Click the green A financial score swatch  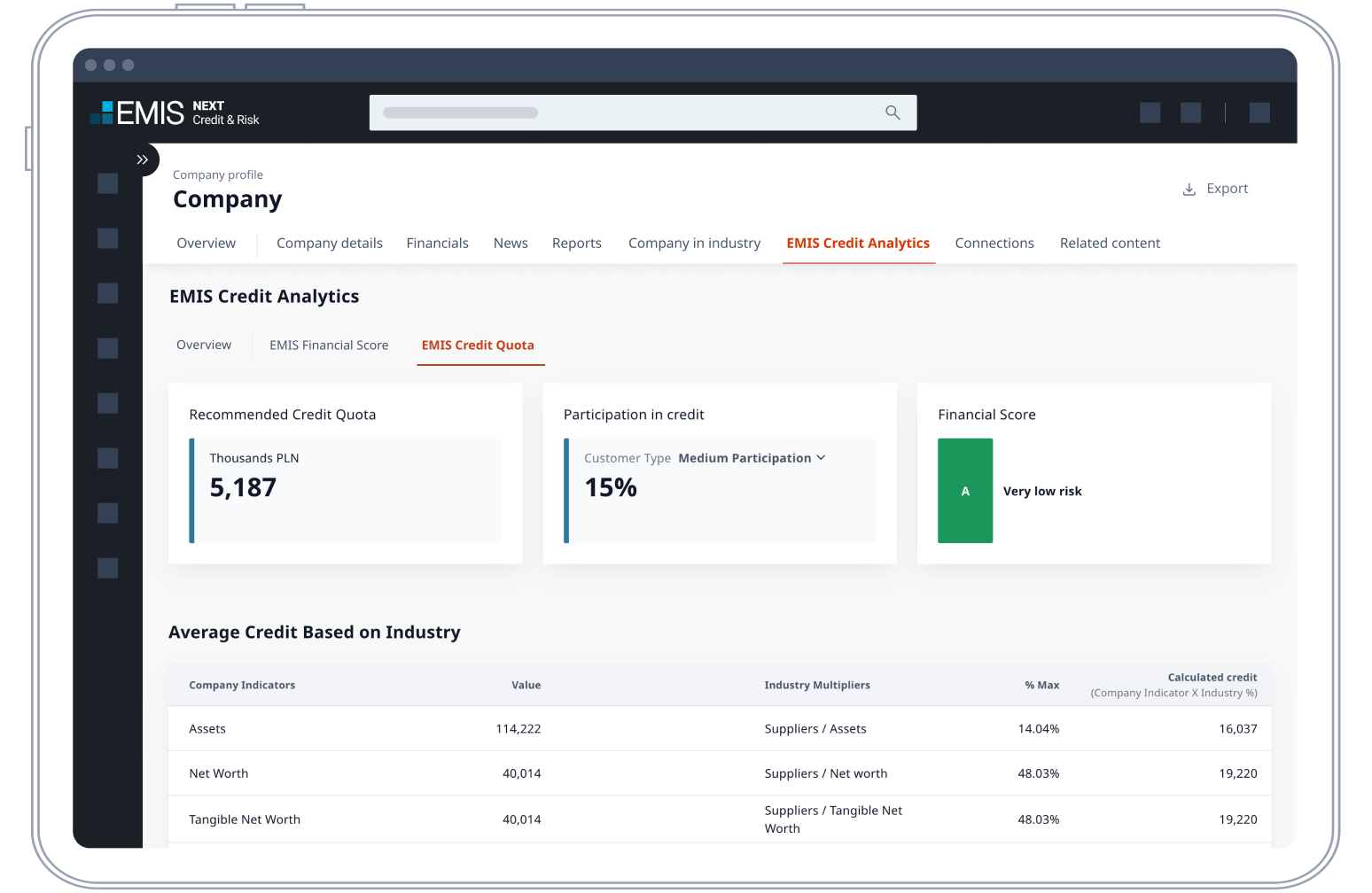click(x=965, y=491)
